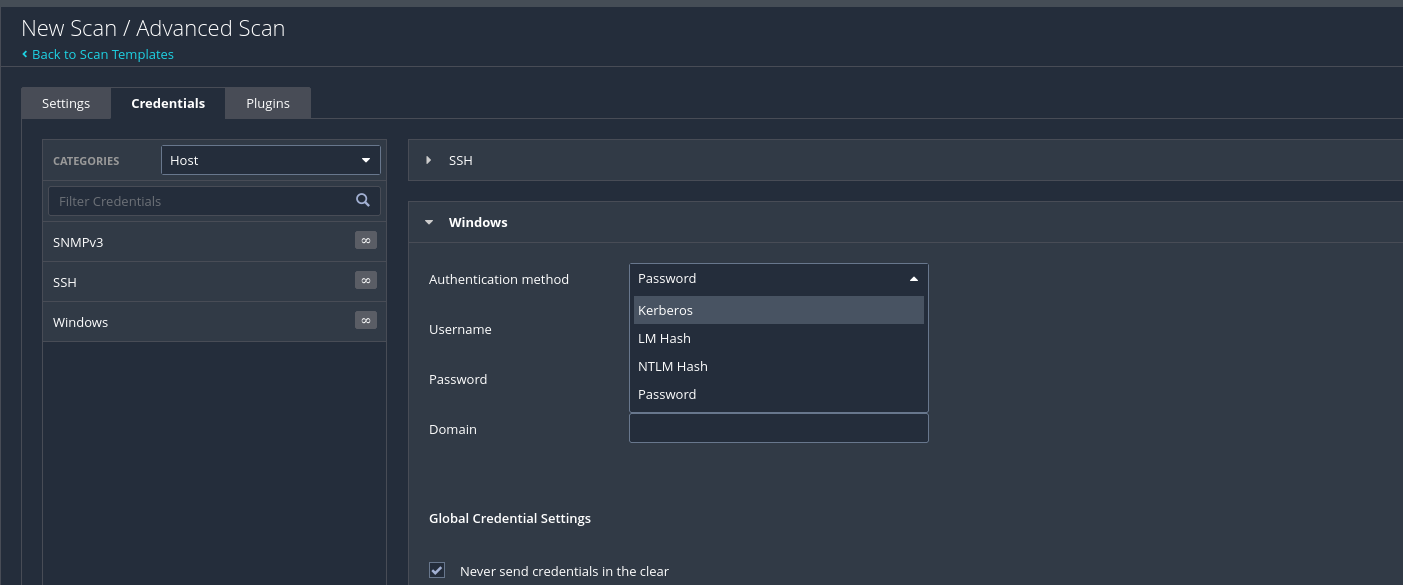Click the Filter Credentials search field

(x=200, y=201)
